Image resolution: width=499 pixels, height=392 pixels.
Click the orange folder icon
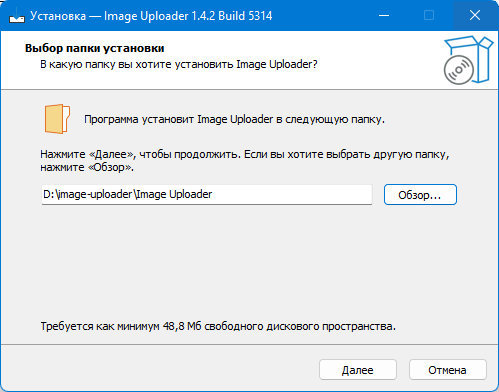tap(57, 119)
